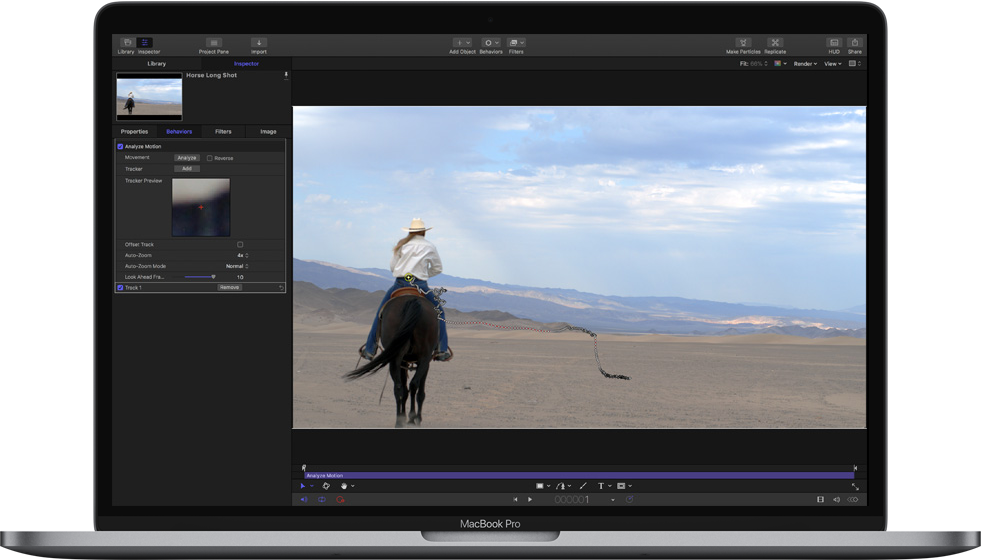Show the HUD panel
This screenshot has width=981, height=560.
tap(834, 43)
